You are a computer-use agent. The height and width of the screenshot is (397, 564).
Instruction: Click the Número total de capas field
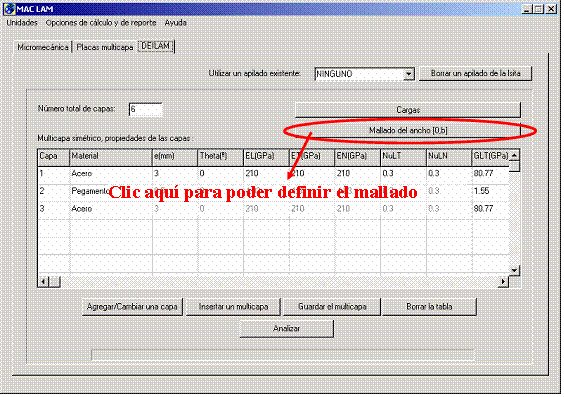coord(146,109)
